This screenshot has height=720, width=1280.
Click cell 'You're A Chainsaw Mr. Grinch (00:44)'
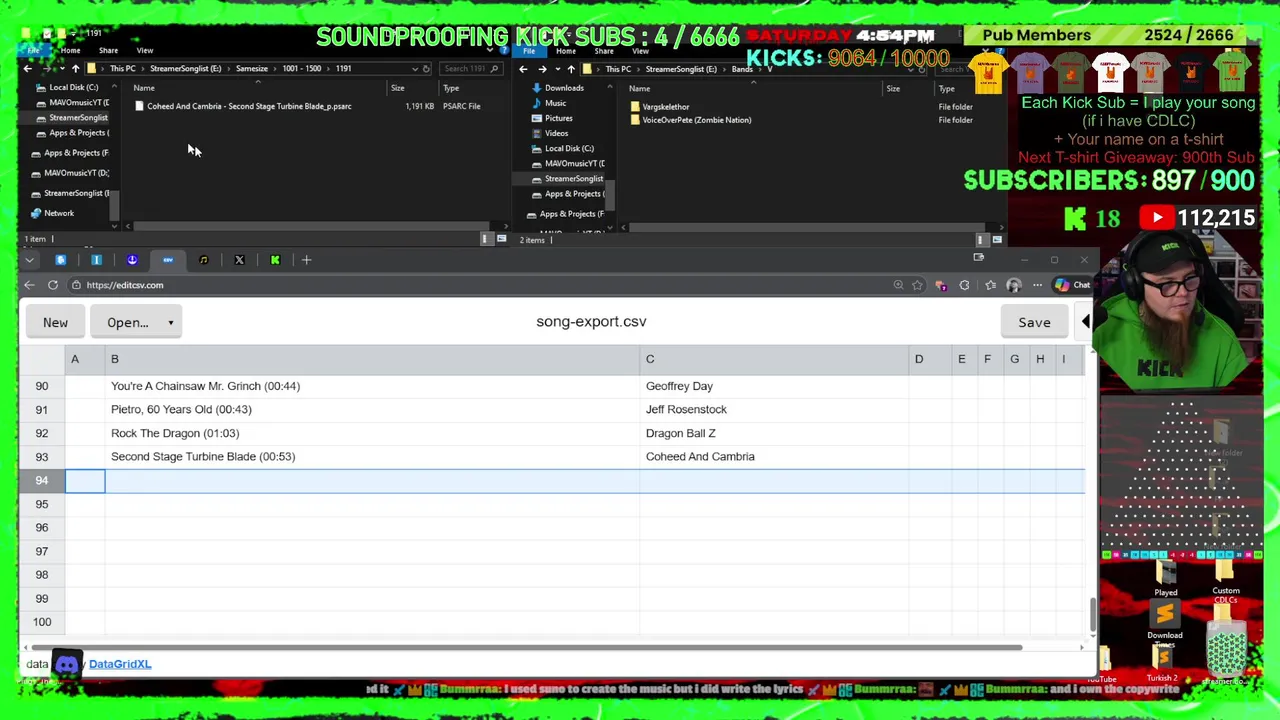pyautogui.click(x=372, y=386)
